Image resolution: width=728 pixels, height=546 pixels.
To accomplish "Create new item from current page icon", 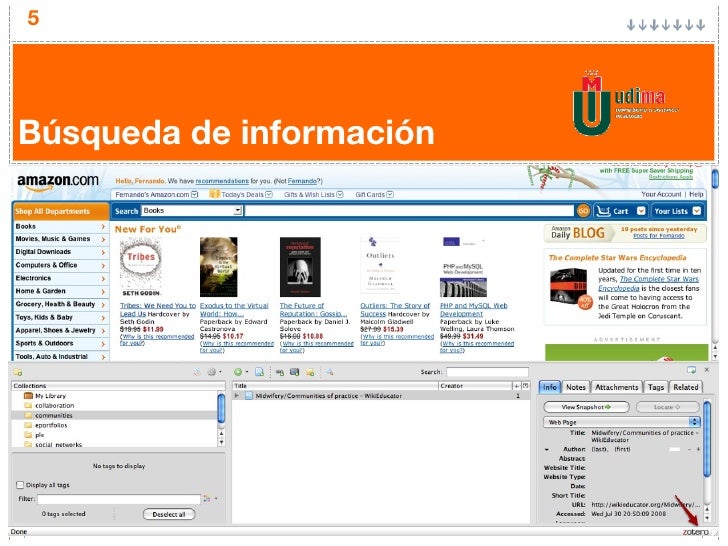I will click(x=260, y=372).
